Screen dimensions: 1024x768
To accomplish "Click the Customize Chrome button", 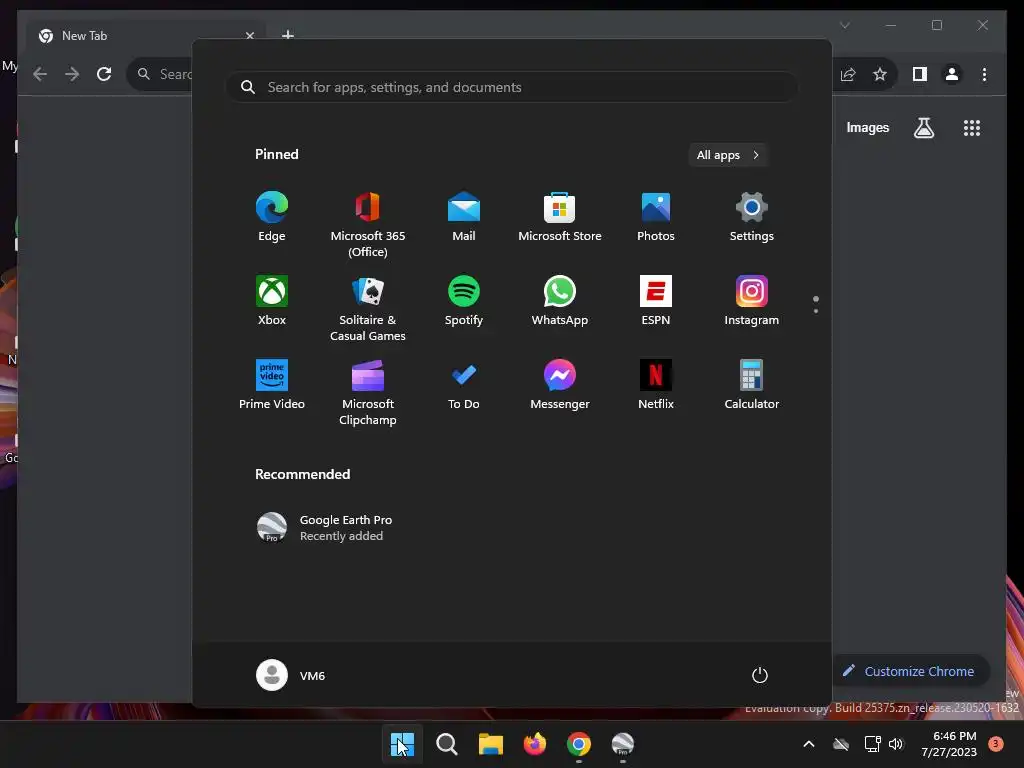I will point(910,671).
